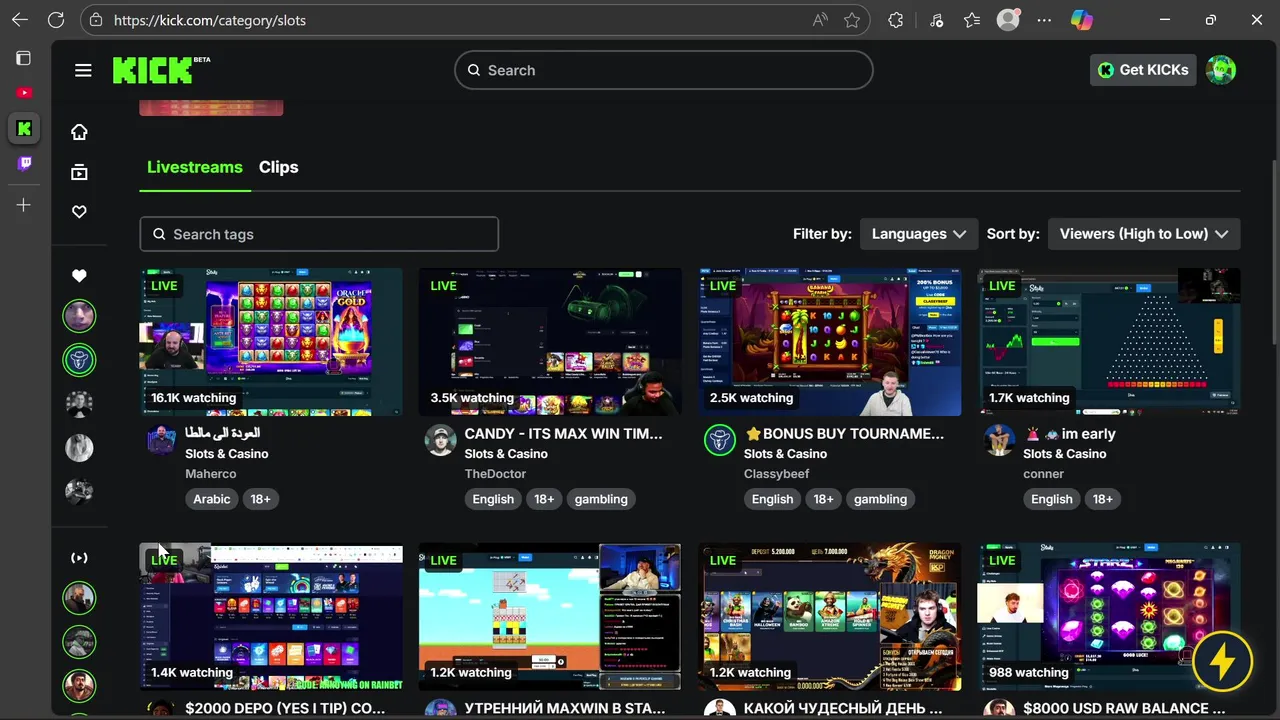Select the Arabic tag on Maherco stream
The height and width of the screenshot is (720, 1280).
click(x=212, y=499)
